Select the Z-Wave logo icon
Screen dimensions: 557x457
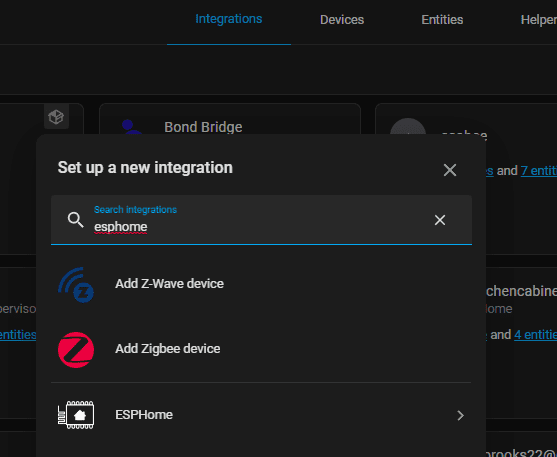click(76, 285)
